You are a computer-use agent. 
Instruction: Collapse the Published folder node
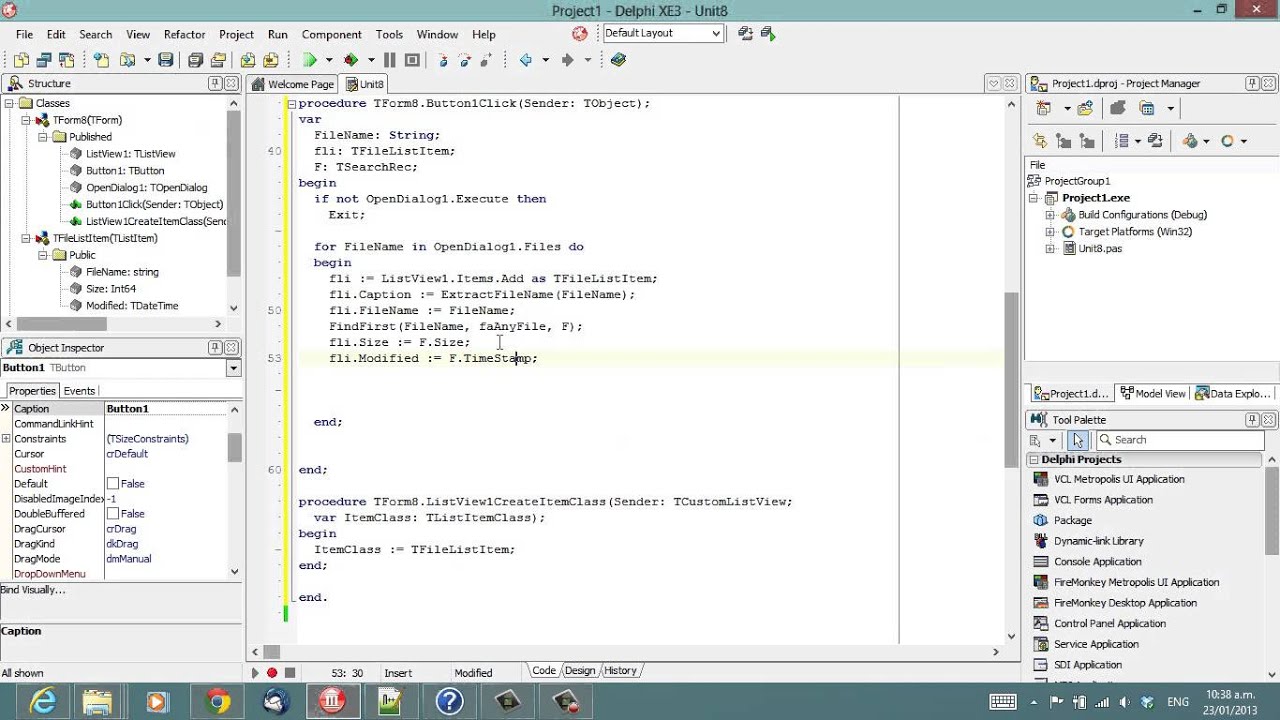[x=43, y=137]
